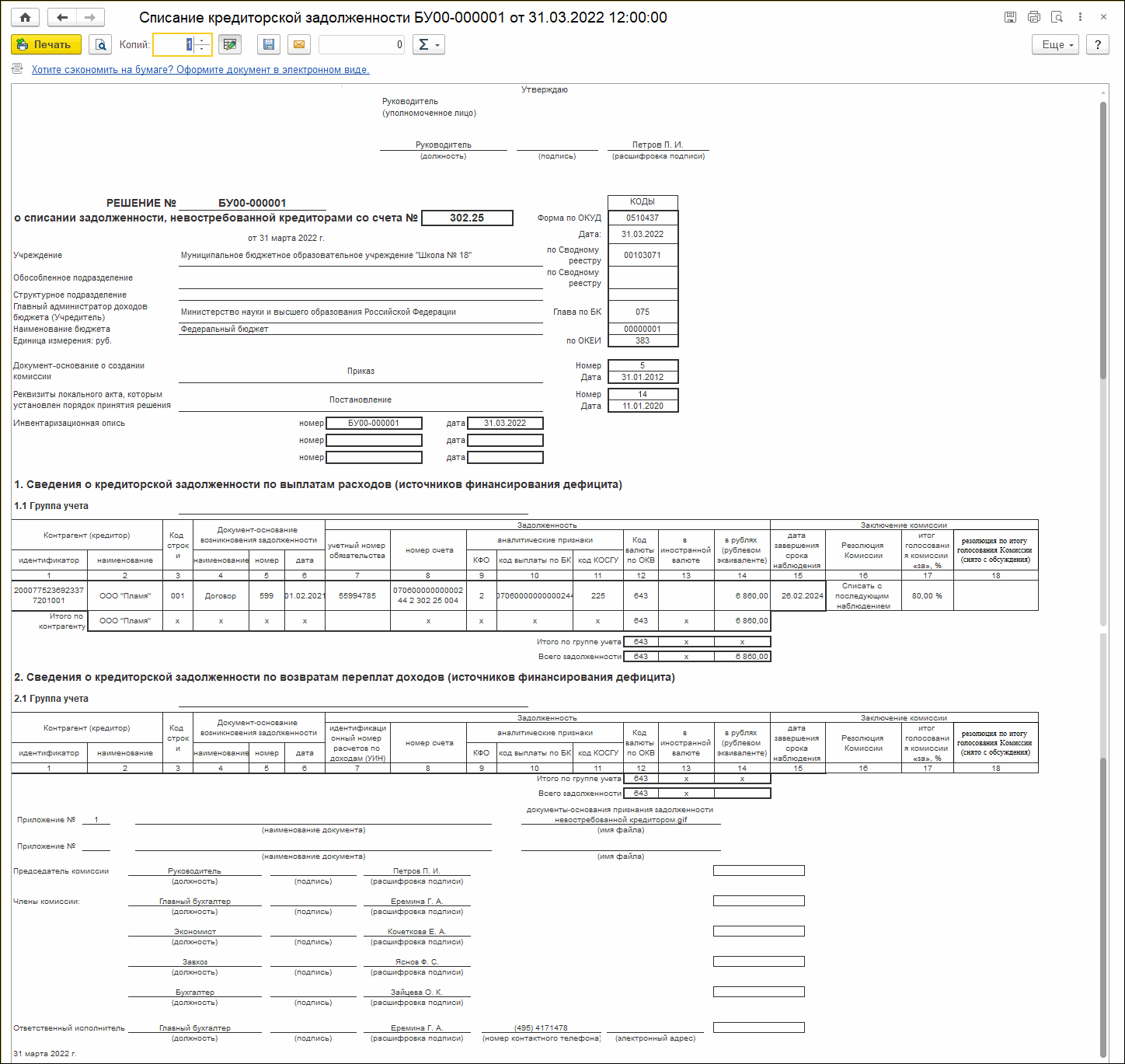This screenshot has width=1125, height=1064.
Task: Click the order date 31.01.2012
Action: (x=643, y=377)
